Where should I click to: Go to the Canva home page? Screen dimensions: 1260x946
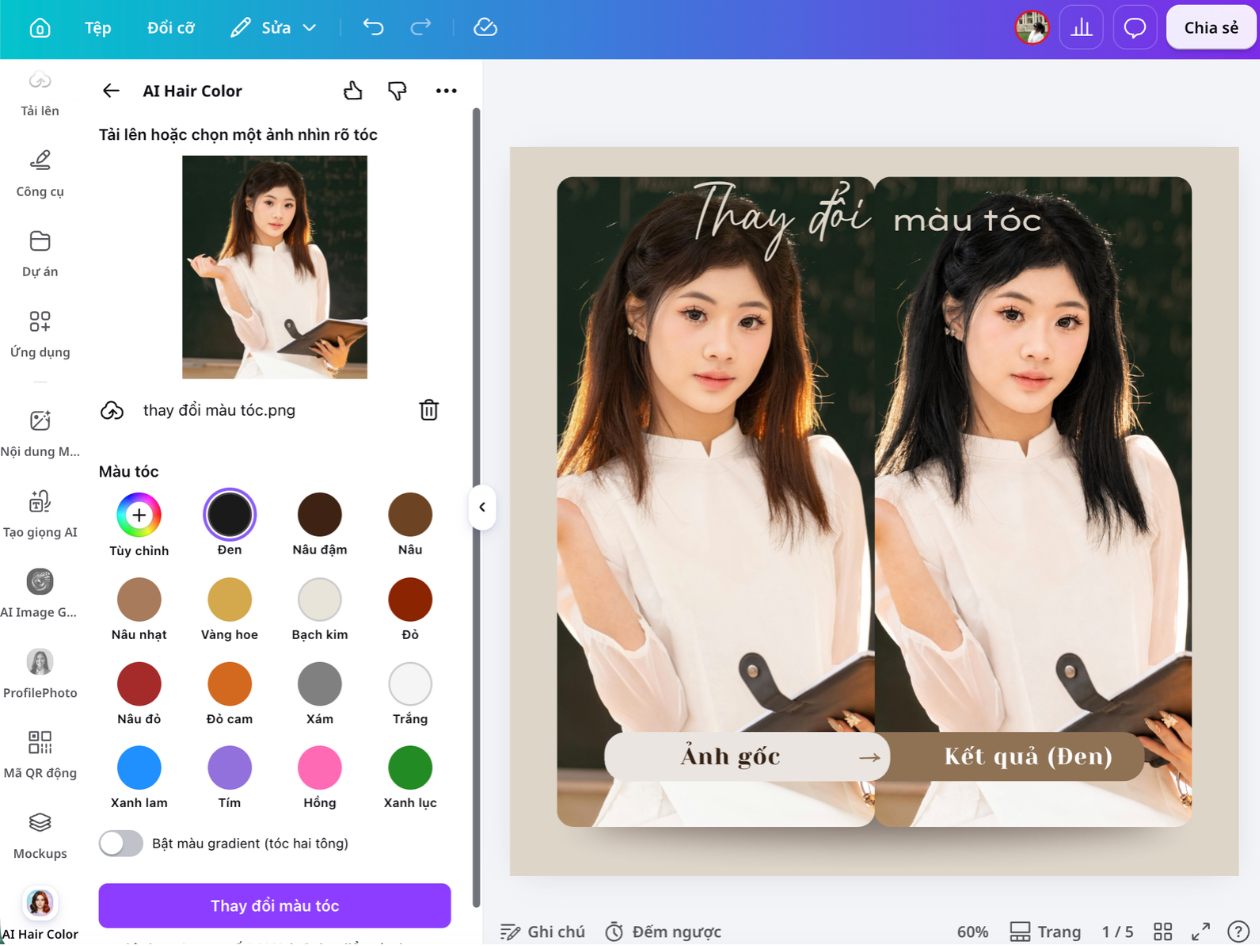pos(40,28)
